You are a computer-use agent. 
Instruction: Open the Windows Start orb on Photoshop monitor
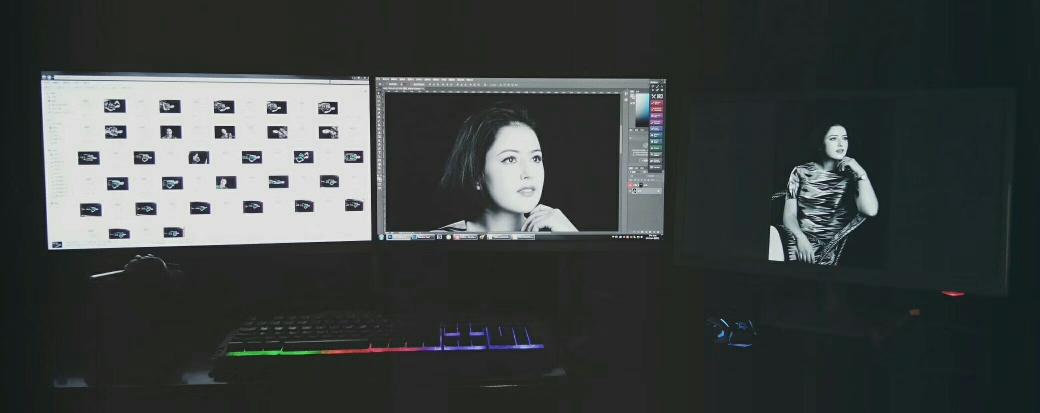coord(381,237)
